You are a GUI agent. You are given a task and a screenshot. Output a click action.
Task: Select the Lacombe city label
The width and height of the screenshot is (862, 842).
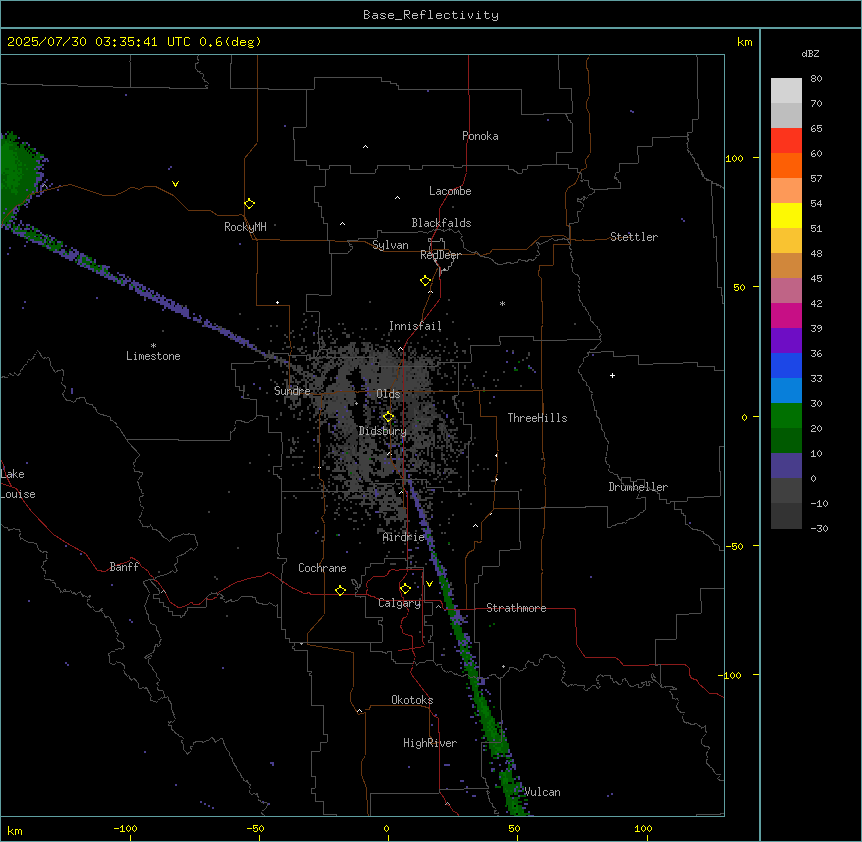click(450, 191)
